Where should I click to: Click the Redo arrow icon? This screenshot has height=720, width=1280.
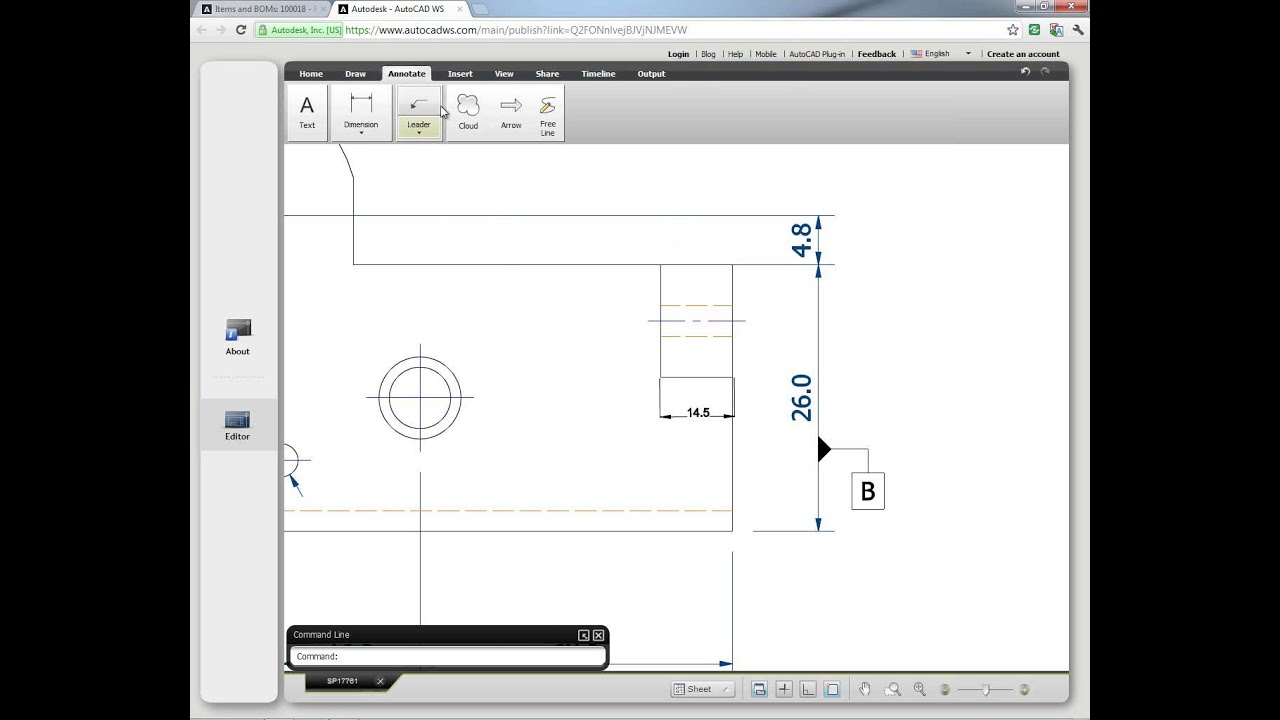click(1045, 72)
